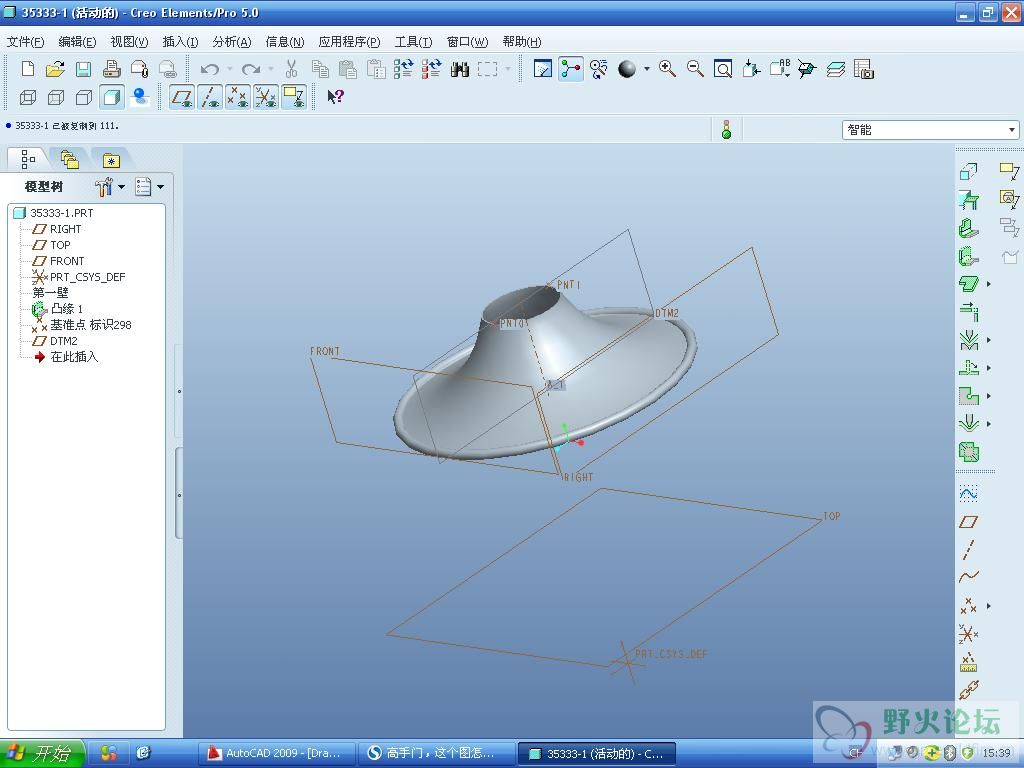Screen dimensions: 1024x768
Task: Toggle datum planes display
Action: click(182, 97)
